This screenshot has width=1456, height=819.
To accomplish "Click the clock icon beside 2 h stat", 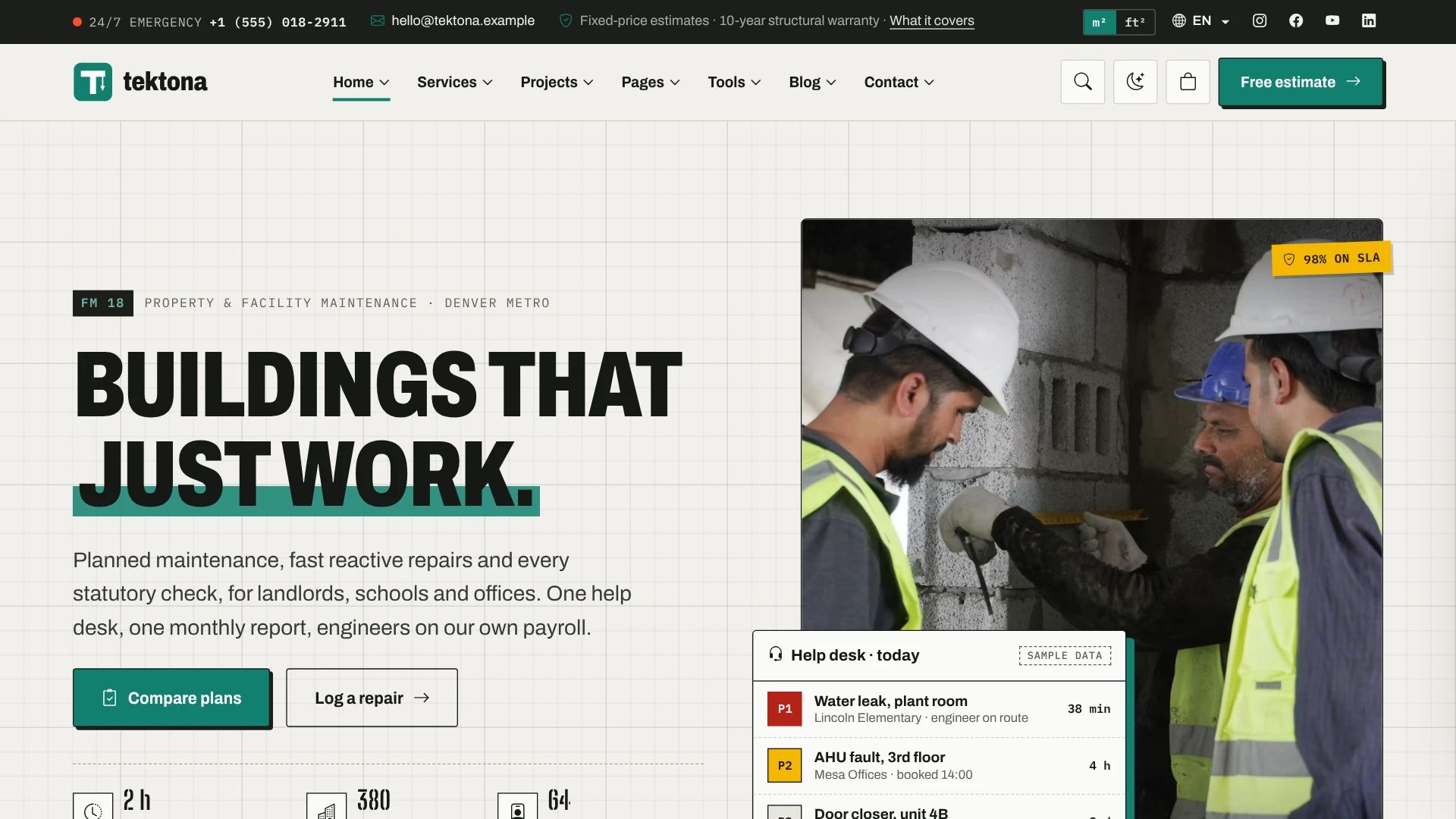I will pos(93,808).
